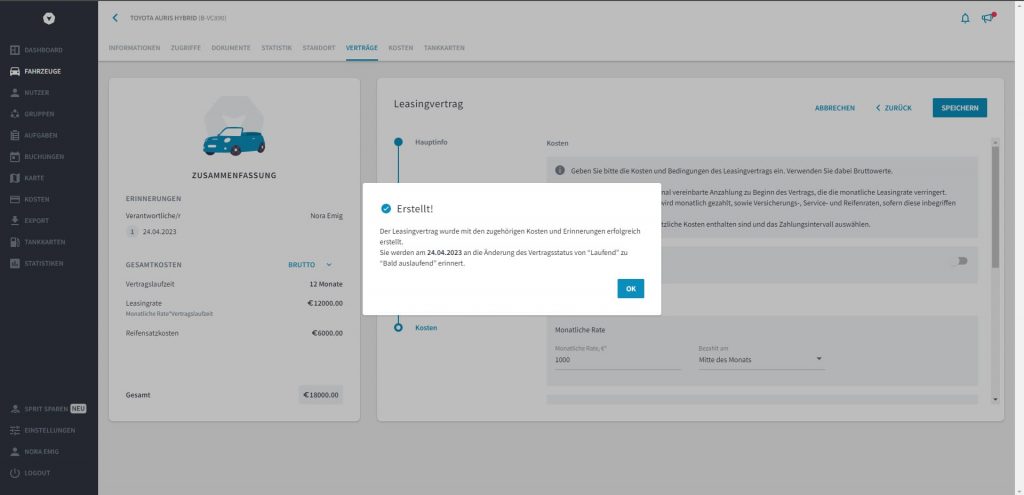Open Gruppen in the sidebar
1024x495 pixels.
point(32,114)
